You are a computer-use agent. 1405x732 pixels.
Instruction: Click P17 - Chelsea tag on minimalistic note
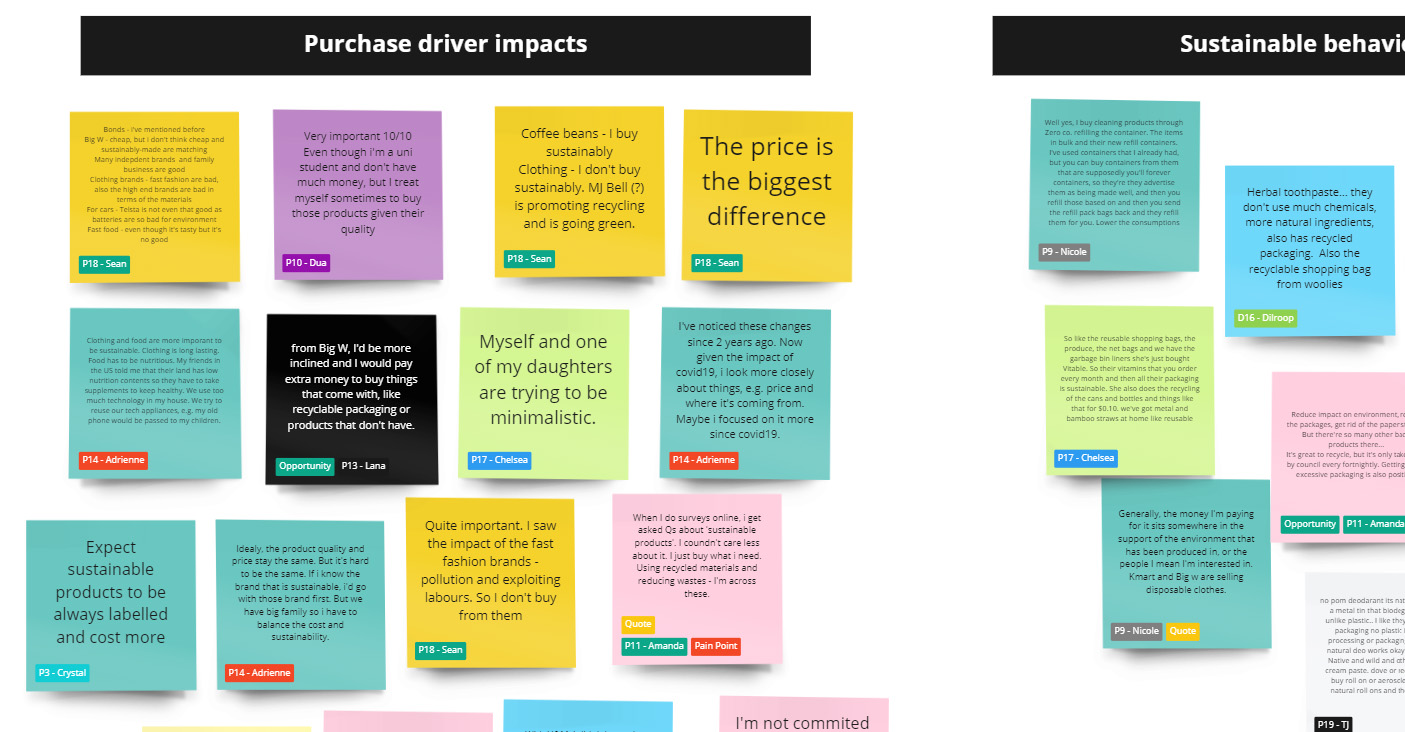pos(499,461)
